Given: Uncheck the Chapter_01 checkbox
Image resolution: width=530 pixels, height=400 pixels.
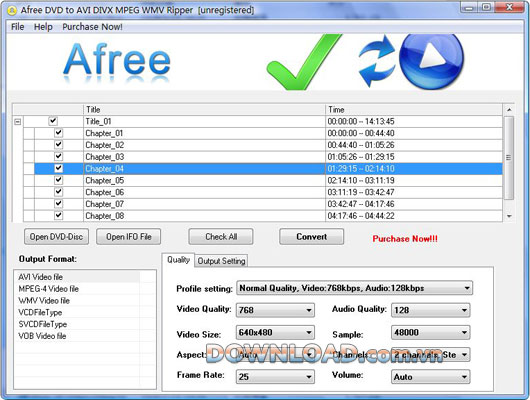Looking at the screenshot, I should coord(58,133).
